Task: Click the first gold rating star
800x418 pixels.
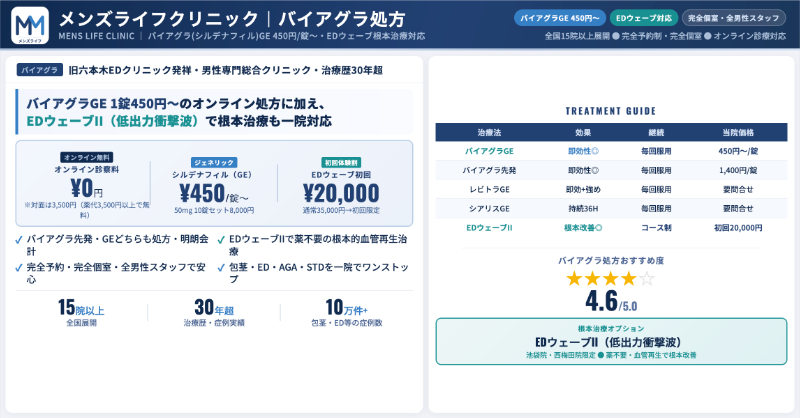Action: point(575,279)
